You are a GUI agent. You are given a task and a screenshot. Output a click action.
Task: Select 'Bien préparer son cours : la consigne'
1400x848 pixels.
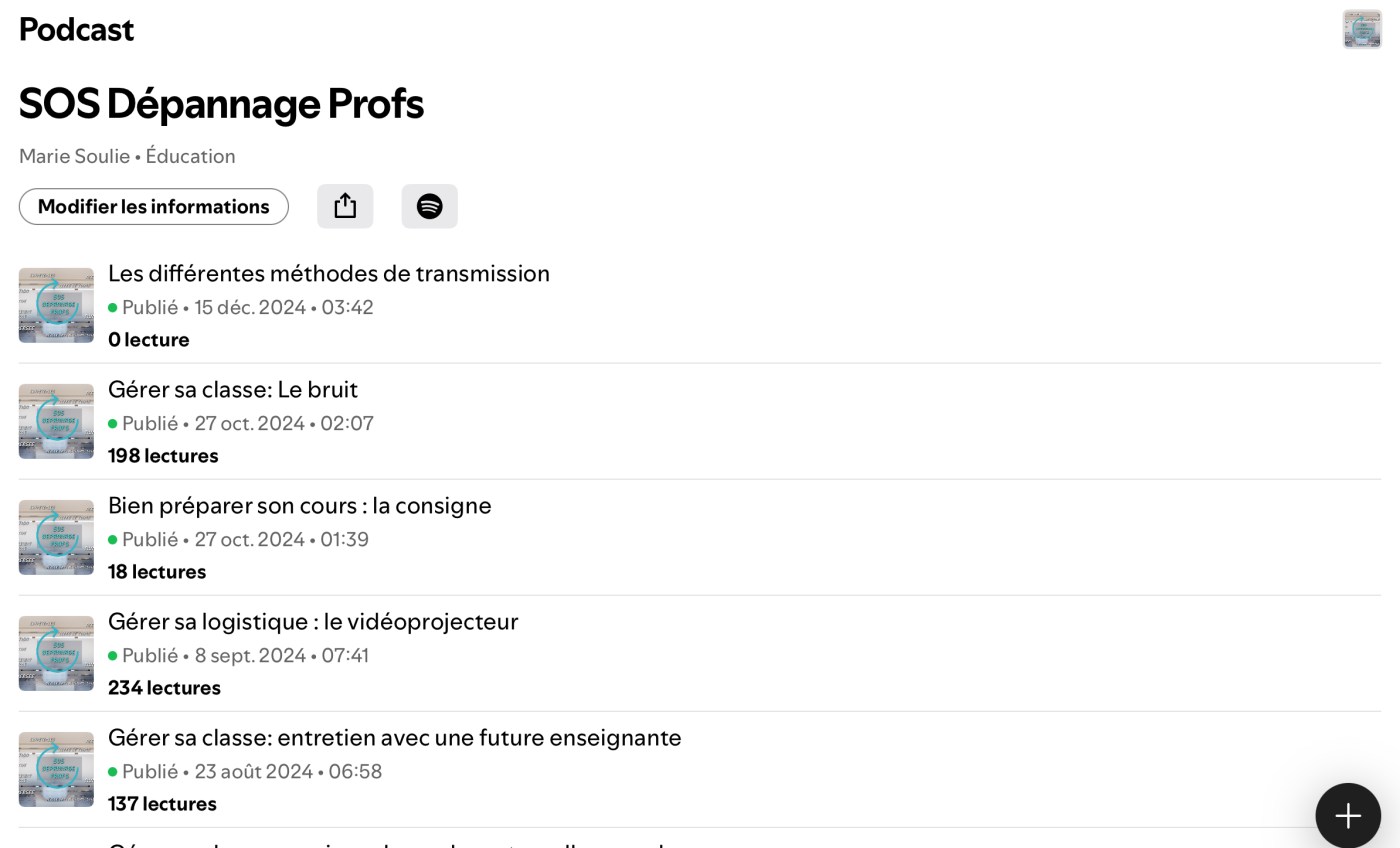(x=299, y=505)
